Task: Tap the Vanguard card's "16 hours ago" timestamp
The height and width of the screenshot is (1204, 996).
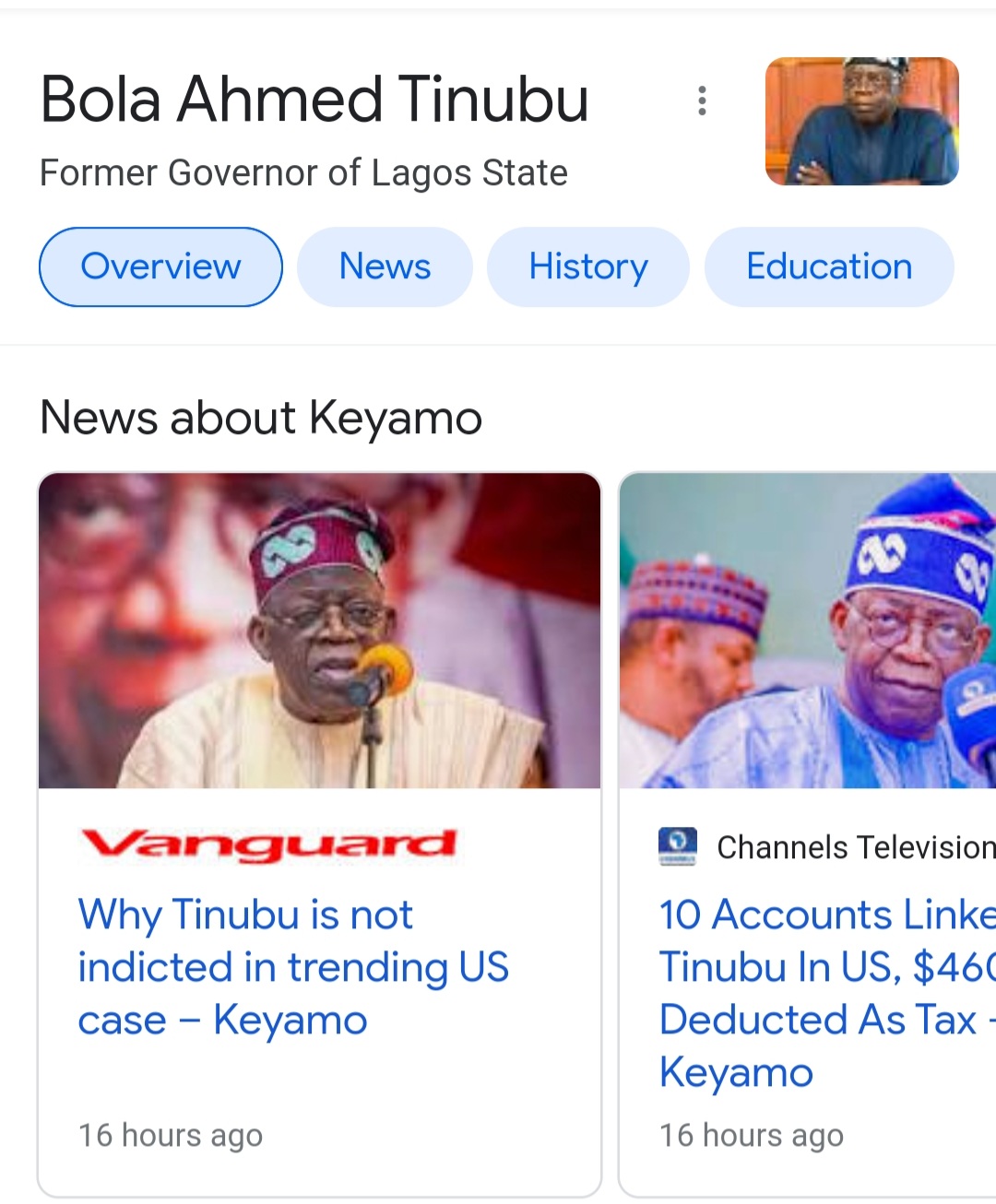Action: [x=171, y=1136]
